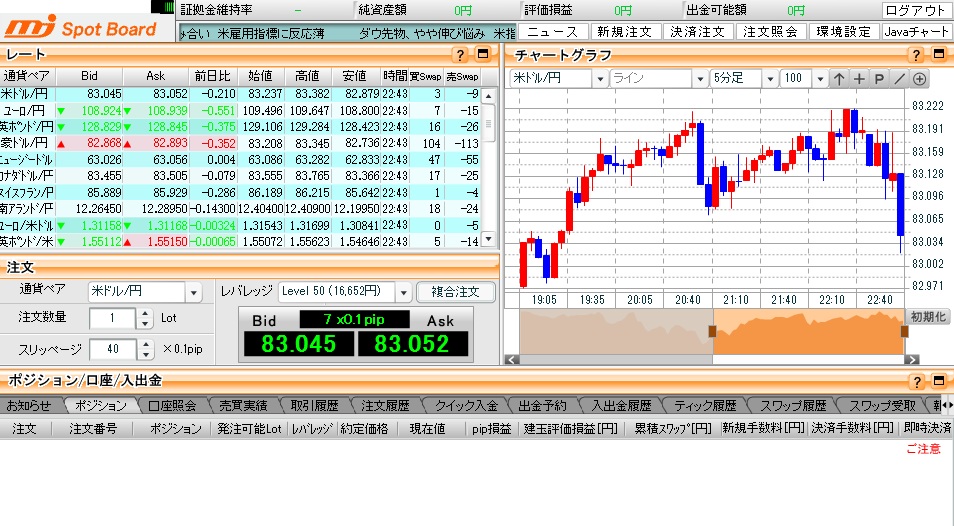Select the crosshair plus tool in chart toolbar
Viewport: 954px width, 526px height.
coord(859,78)
